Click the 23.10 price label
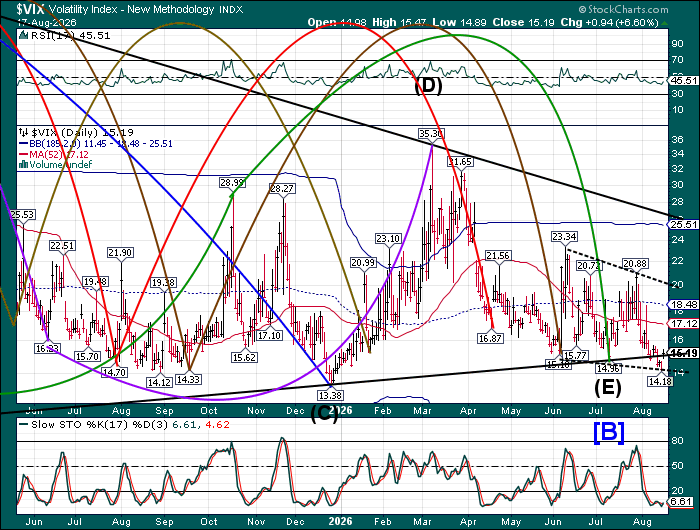 [x=388, y=238]
